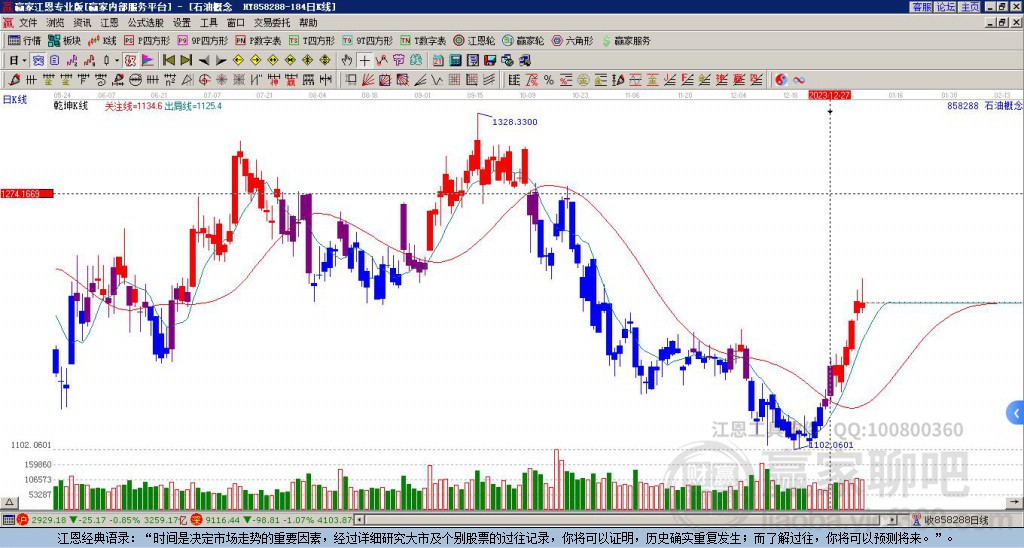Image resolution: width=1024 pixels, height=548 pixels.
Task: Open the 江恩 menu
Action: pyautogui.click(x=109, y=23)
